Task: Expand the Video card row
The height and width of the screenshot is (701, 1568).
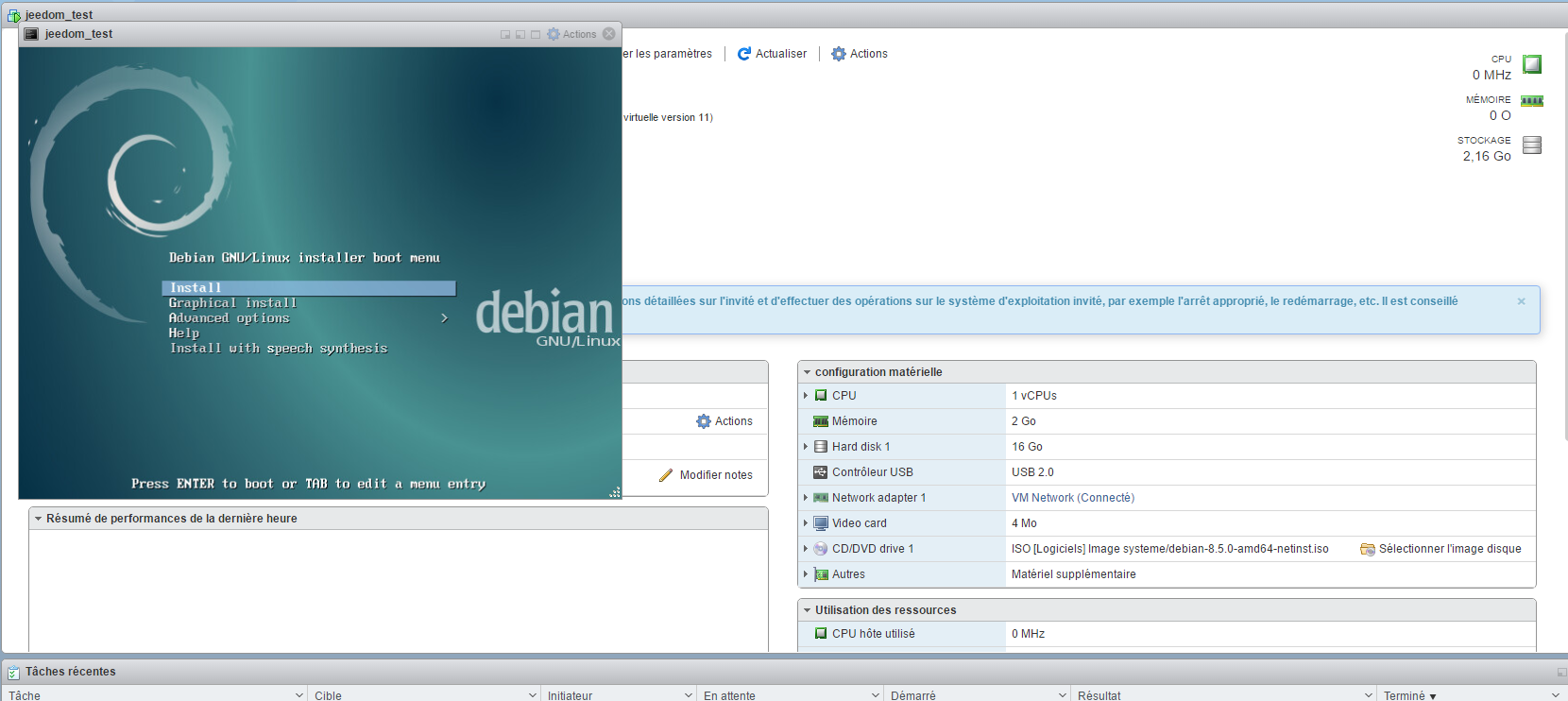Action: pos(806,523)
